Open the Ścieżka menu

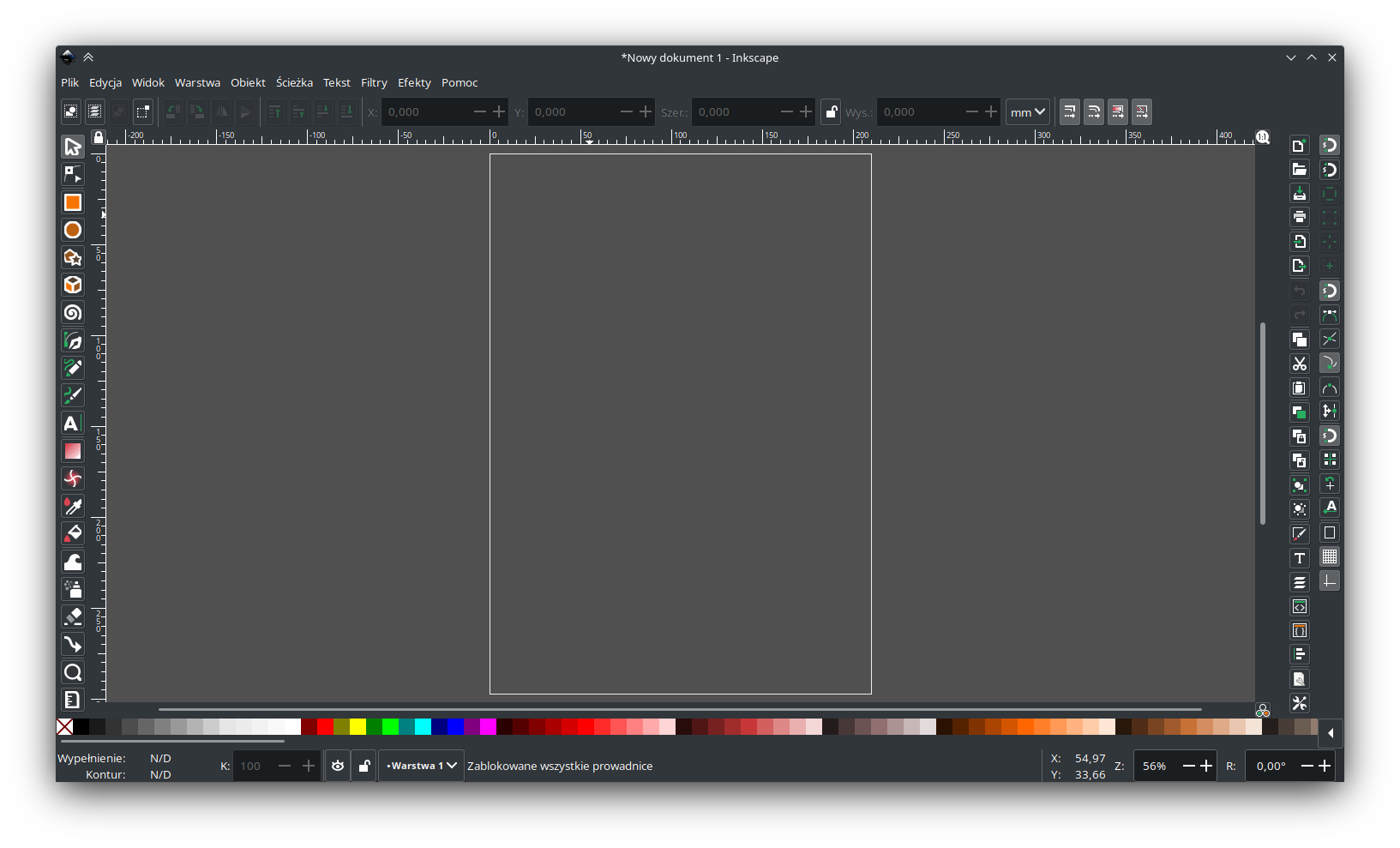coord(294,82)
